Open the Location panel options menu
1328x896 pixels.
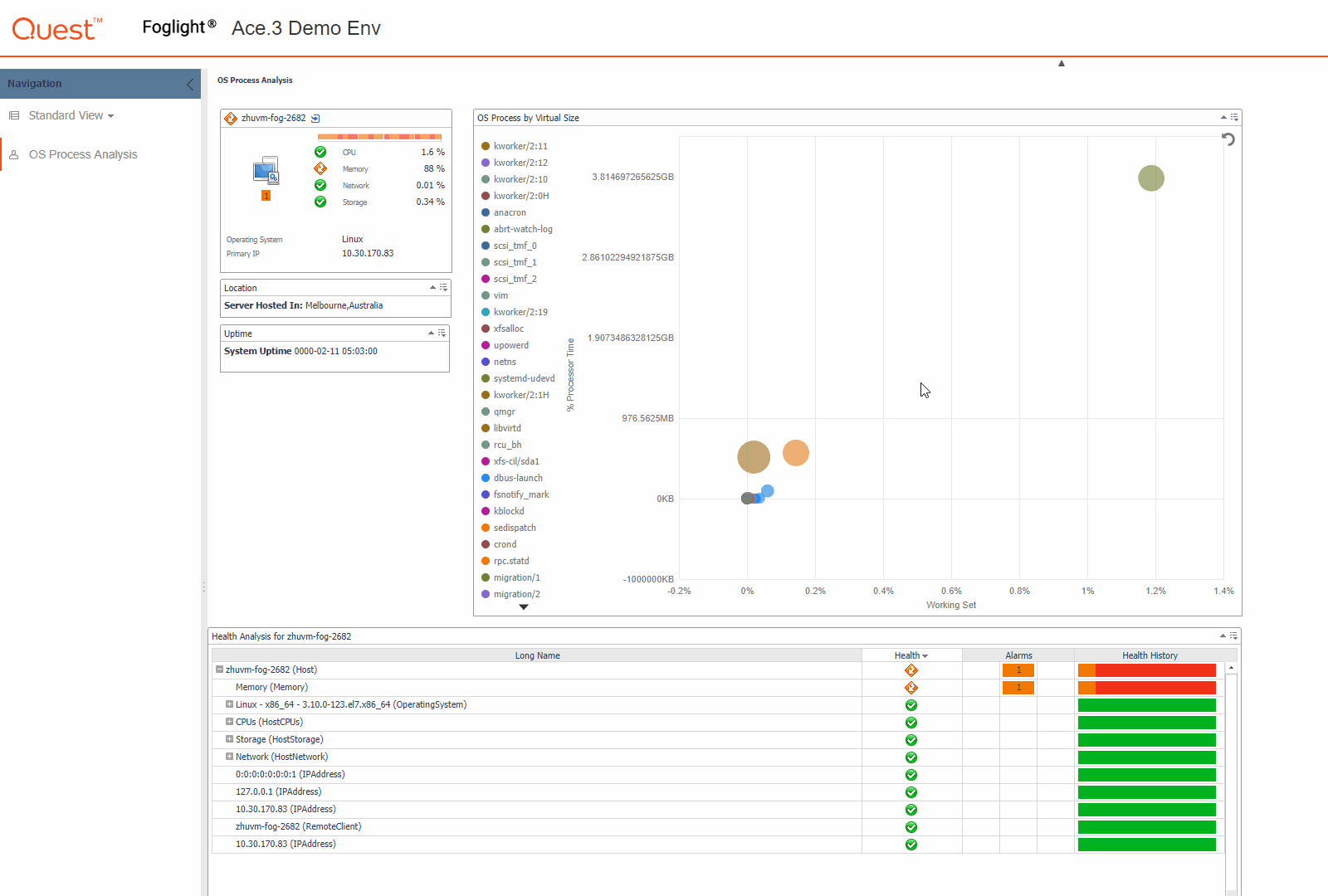tap(443, 287)
